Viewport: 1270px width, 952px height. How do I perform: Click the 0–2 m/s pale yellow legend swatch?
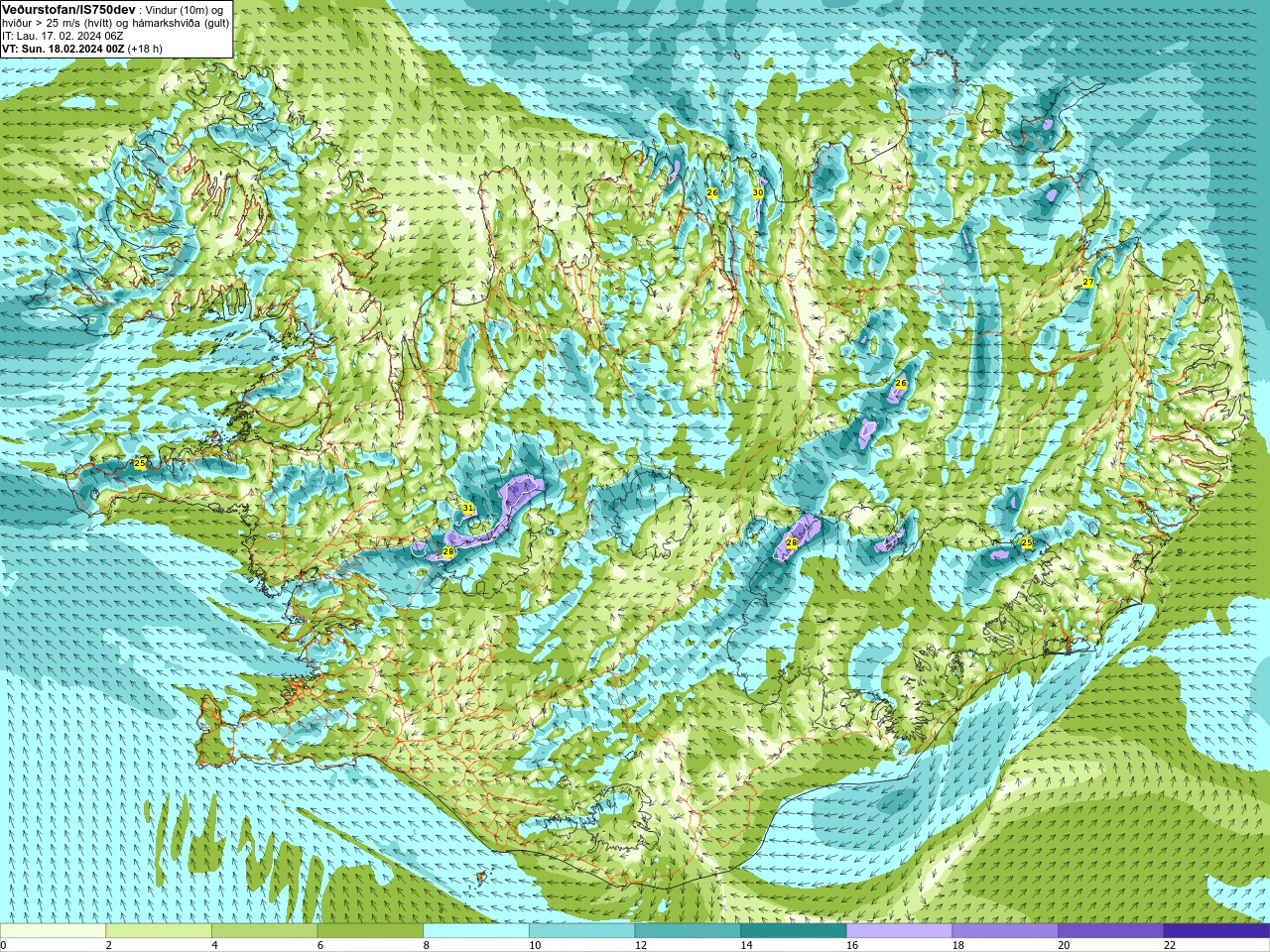point(53,931)
